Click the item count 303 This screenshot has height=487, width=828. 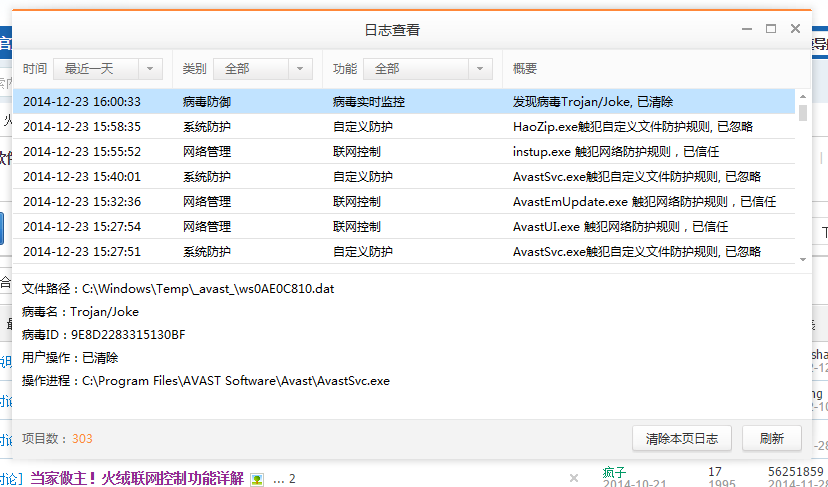tap(82, 438)
